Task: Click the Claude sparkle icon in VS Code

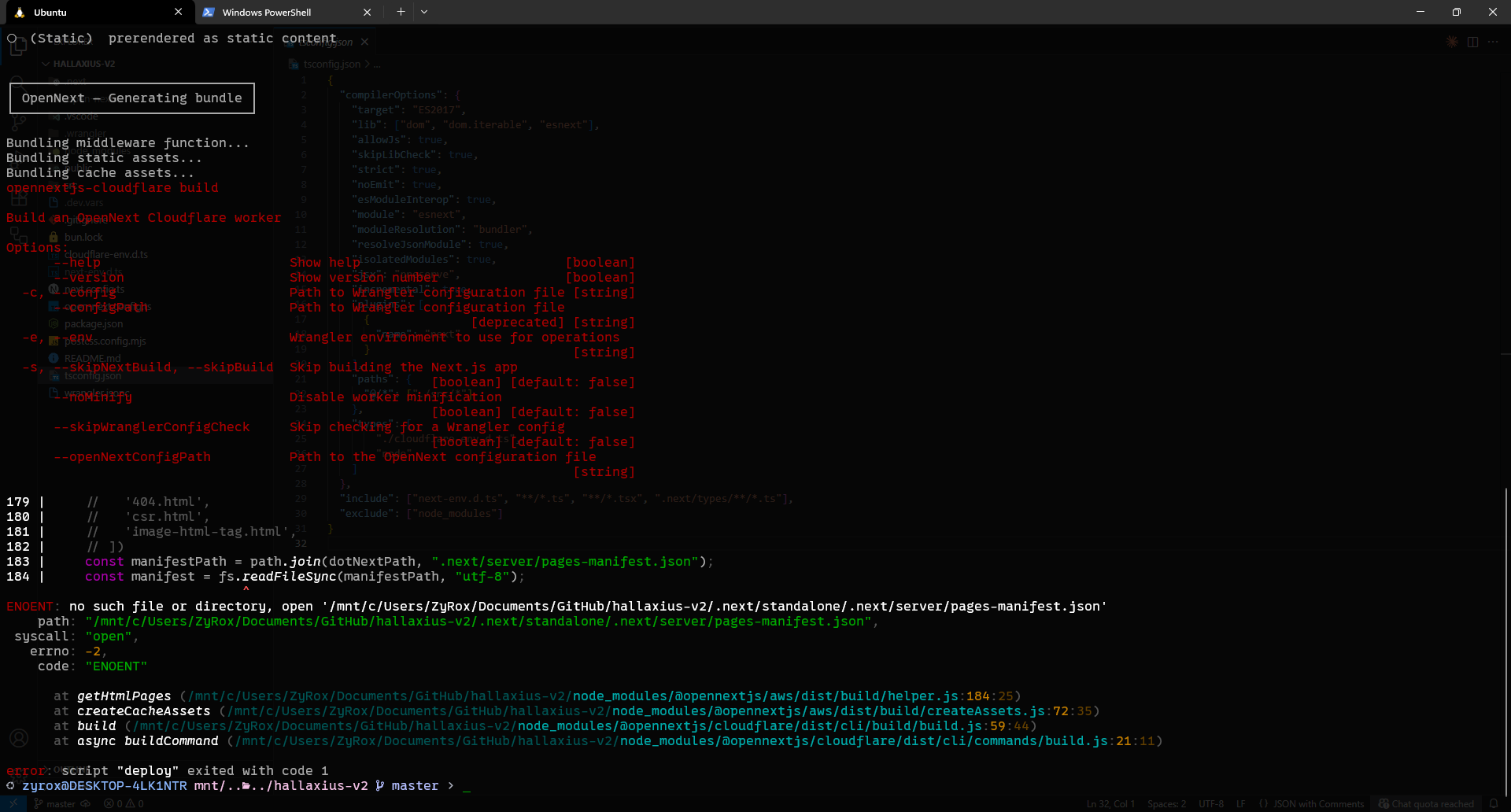Action: coord(1452,42)
